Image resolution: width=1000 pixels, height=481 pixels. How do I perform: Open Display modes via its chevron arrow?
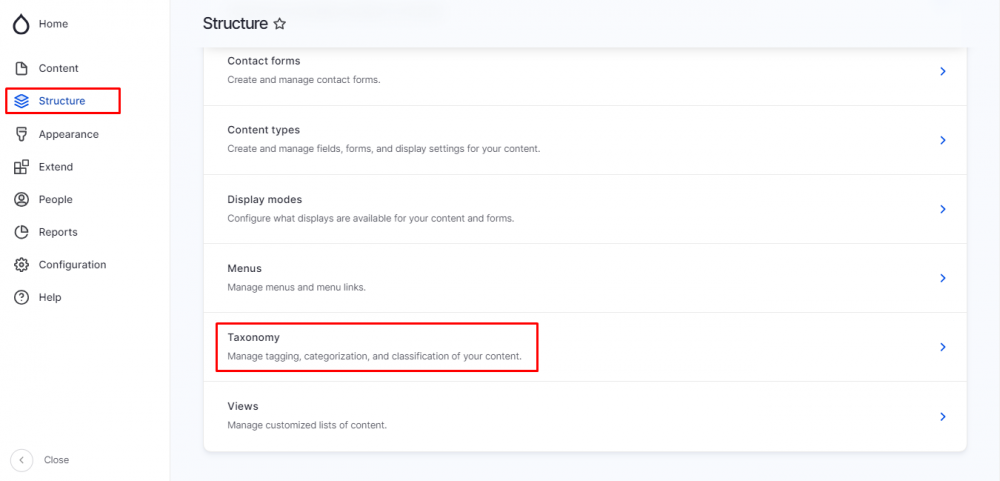[942, 210]
